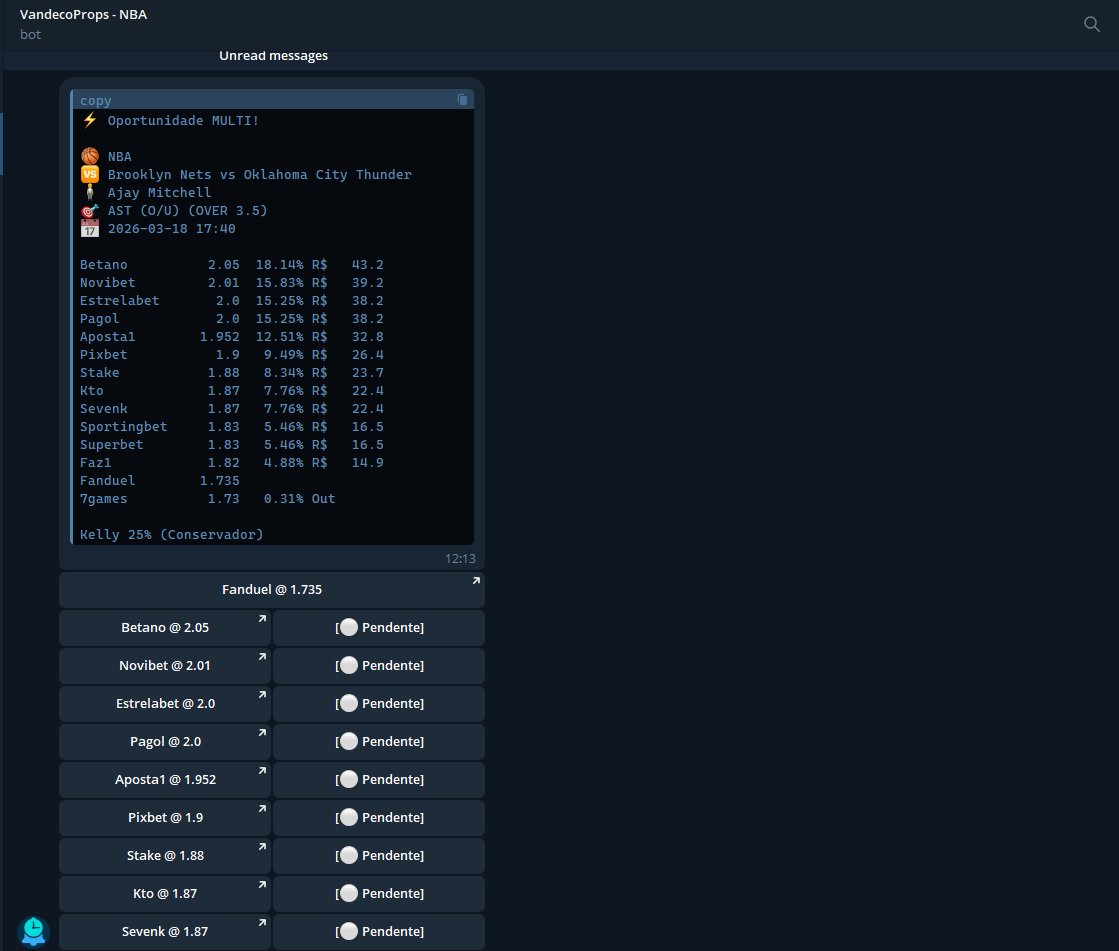Click the bot avatar clock icon
Viewport: 1119px width, 951px height.
click(33, 931)
